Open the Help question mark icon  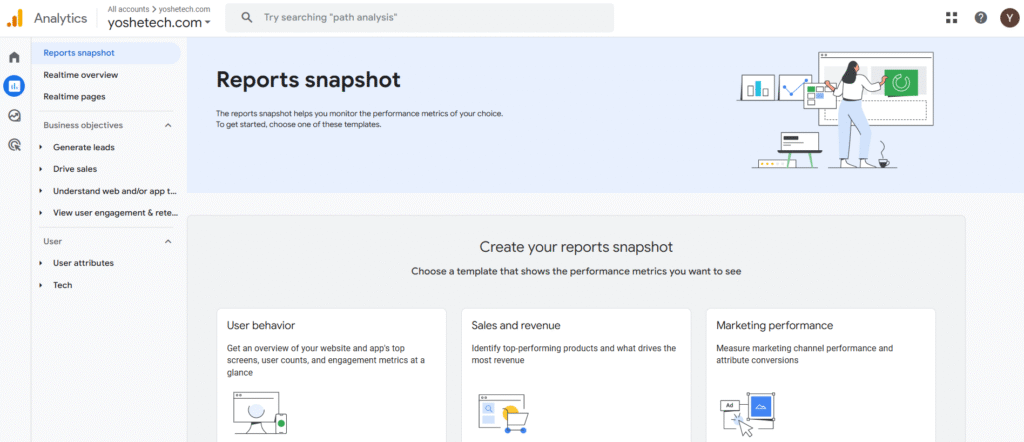click(981, 18)
